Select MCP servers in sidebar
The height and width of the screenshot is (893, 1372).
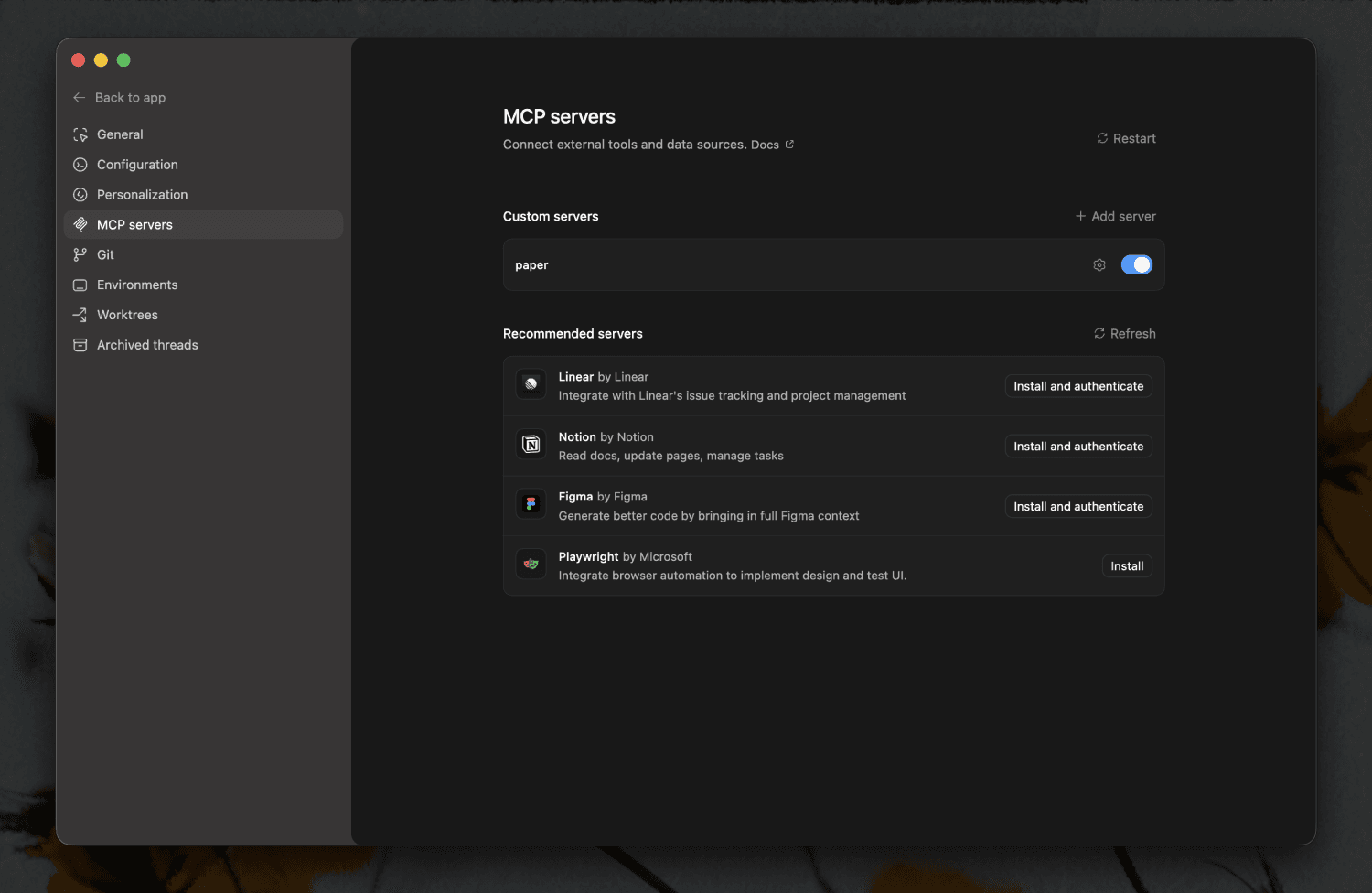[x=203, y=225]
